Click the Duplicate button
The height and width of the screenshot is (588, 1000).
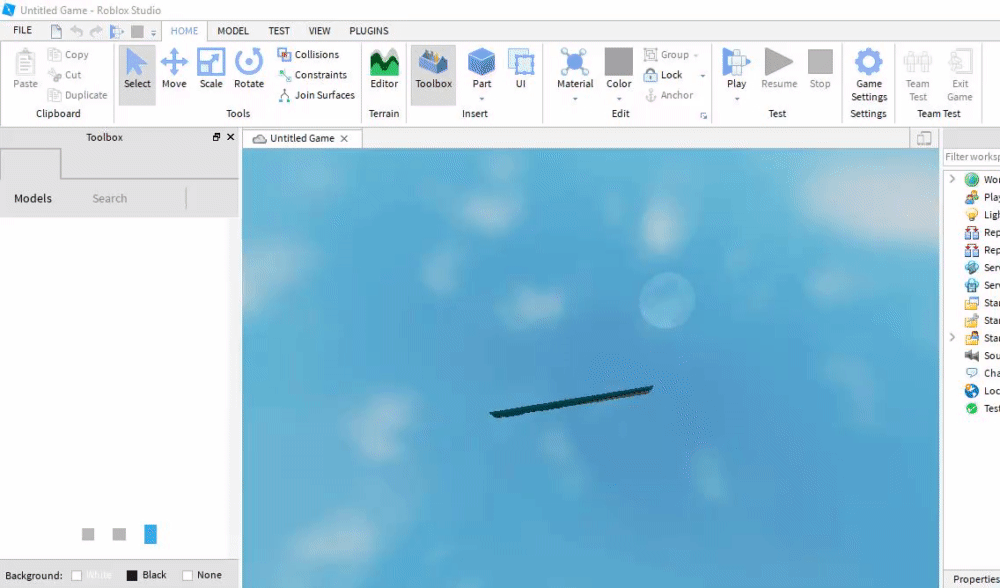click(x=78, y=95)
